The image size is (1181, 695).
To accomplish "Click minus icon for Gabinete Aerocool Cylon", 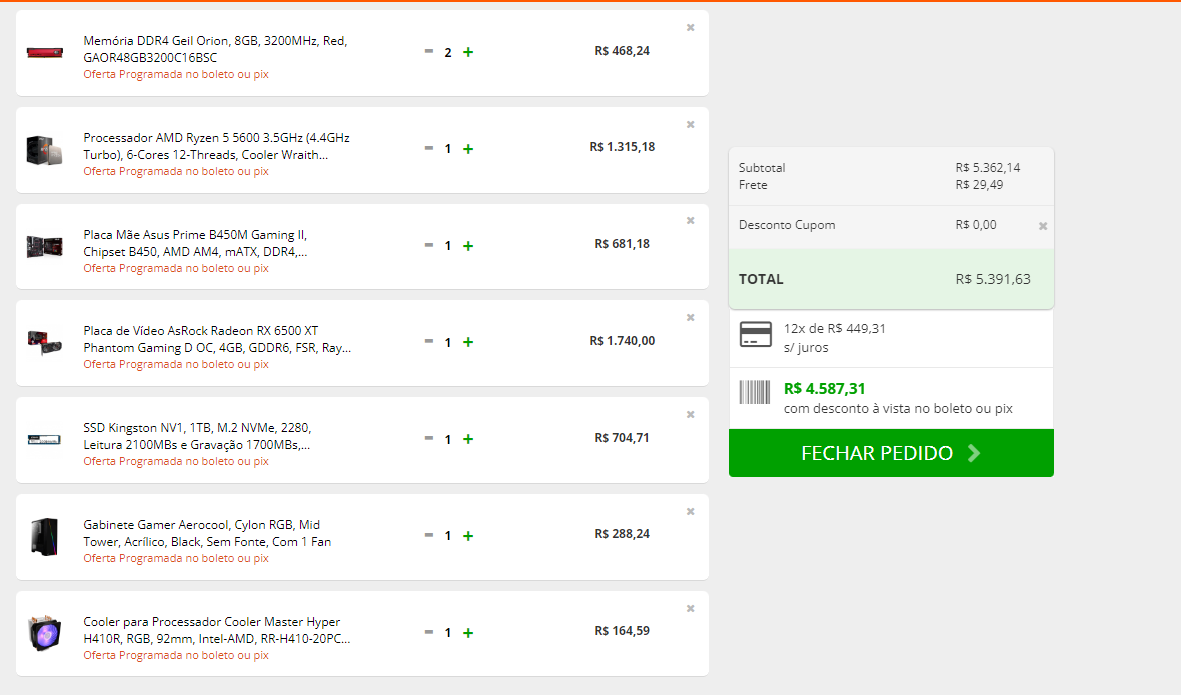I will click(x=429, y=535).
